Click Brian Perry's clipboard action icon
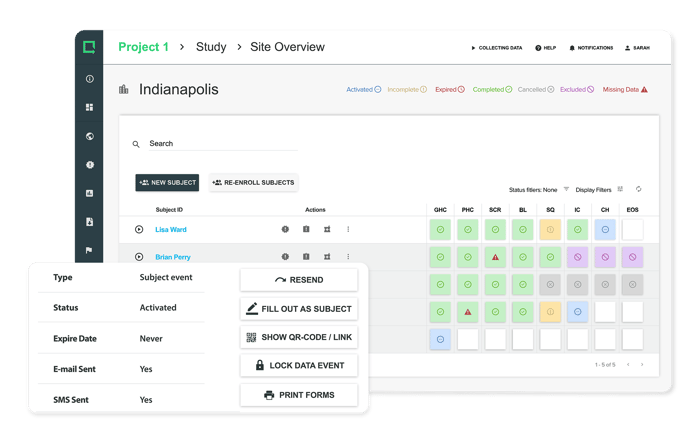The height and width of the screenshot is (443, 700). [306, 256]
